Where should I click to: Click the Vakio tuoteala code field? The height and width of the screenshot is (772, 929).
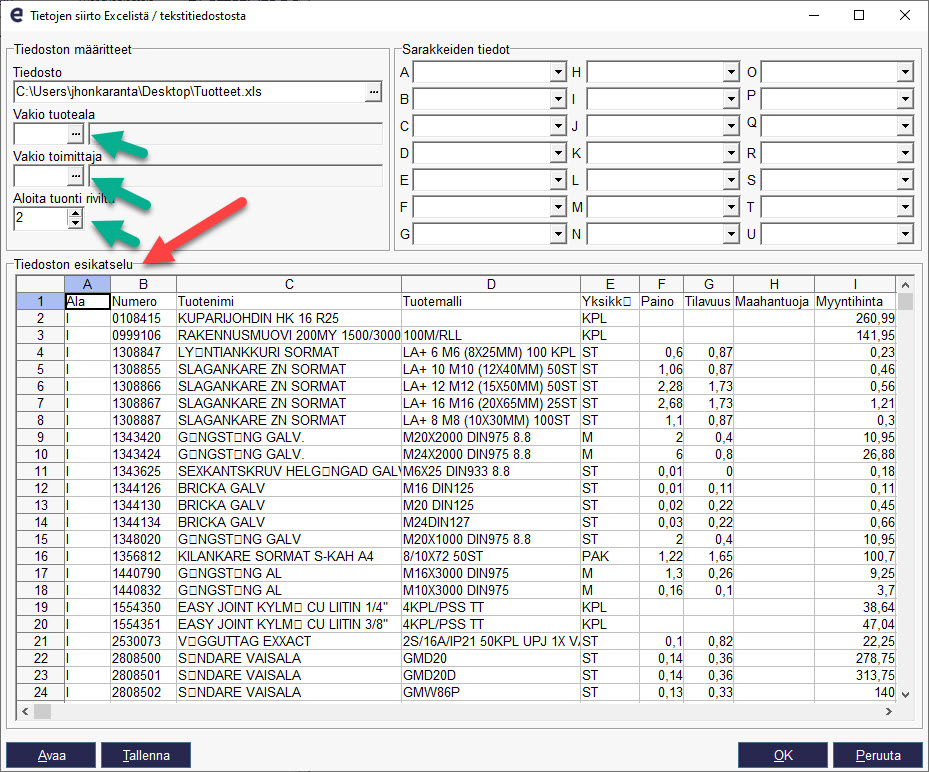pyautogui.click(x=40, y=134)
